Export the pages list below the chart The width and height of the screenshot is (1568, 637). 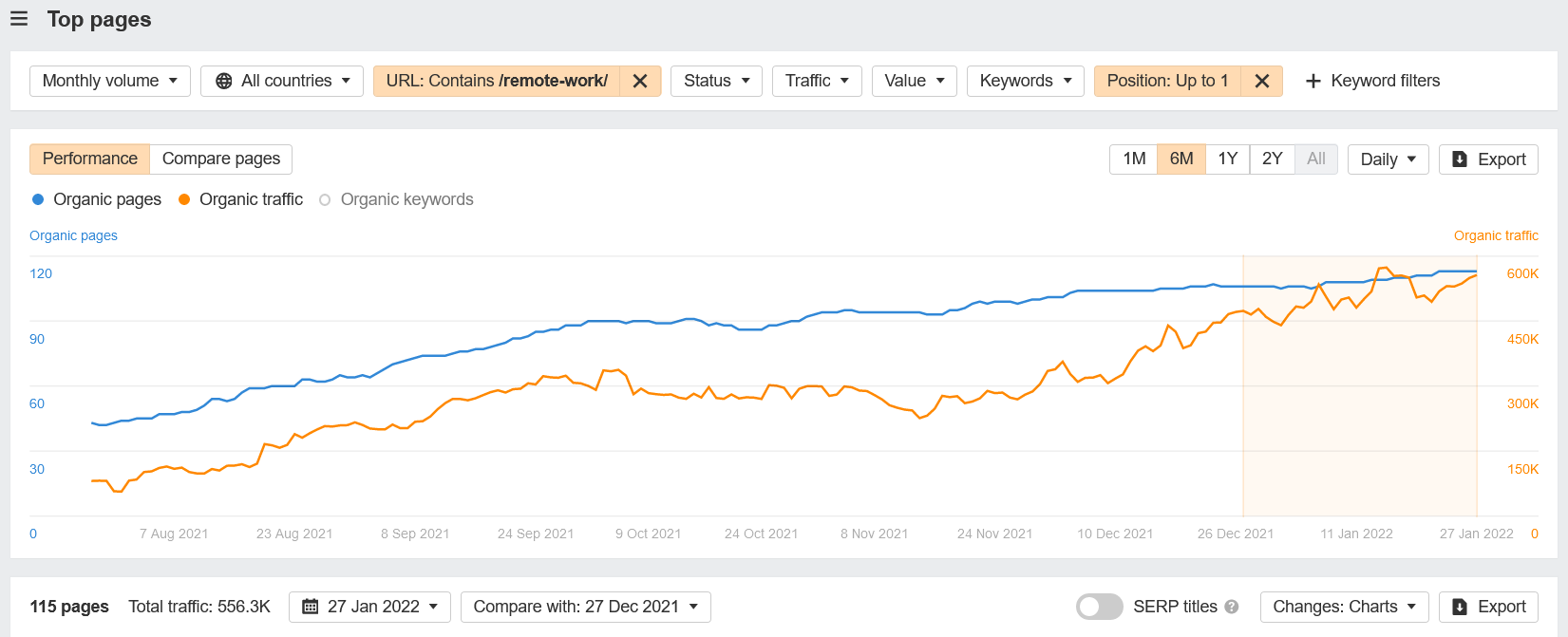[x=1487, y=607]
